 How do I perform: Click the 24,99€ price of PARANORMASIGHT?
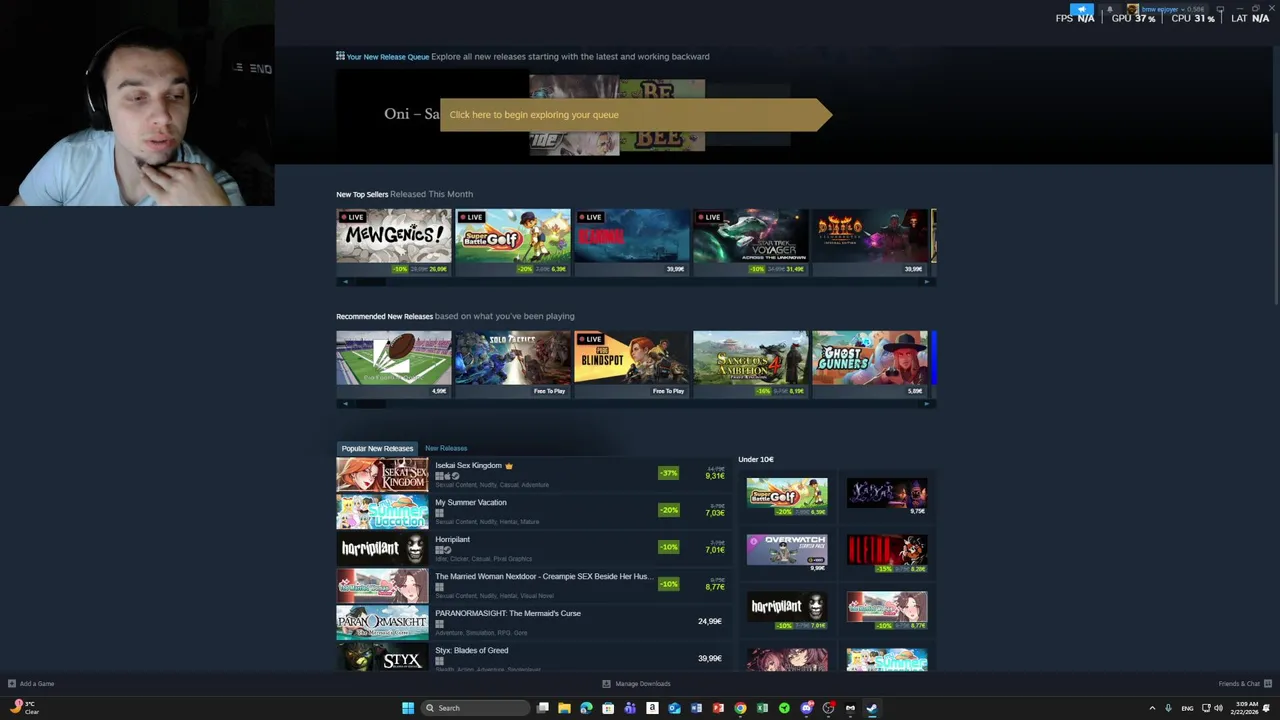pyautogui.click(x=709, y=621)
